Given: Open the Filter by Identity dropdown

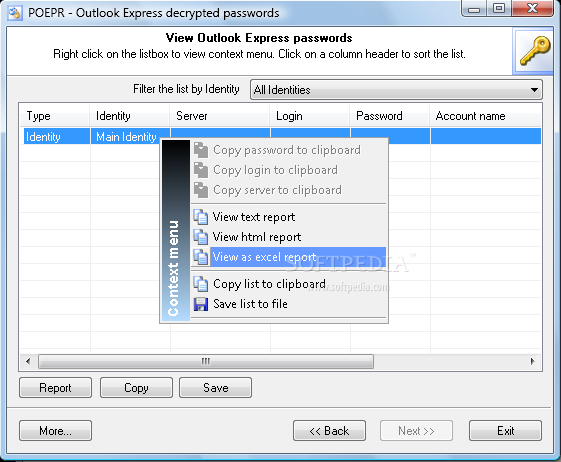Looking at the screenshot, I should [x=396, y=89].
